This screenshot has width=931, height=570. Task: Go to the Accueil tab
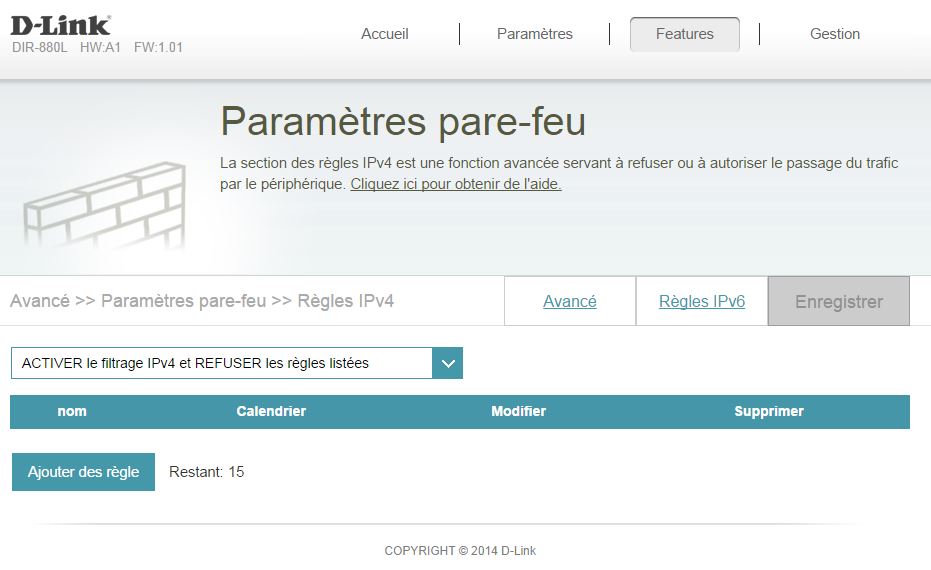pos(384,34)
